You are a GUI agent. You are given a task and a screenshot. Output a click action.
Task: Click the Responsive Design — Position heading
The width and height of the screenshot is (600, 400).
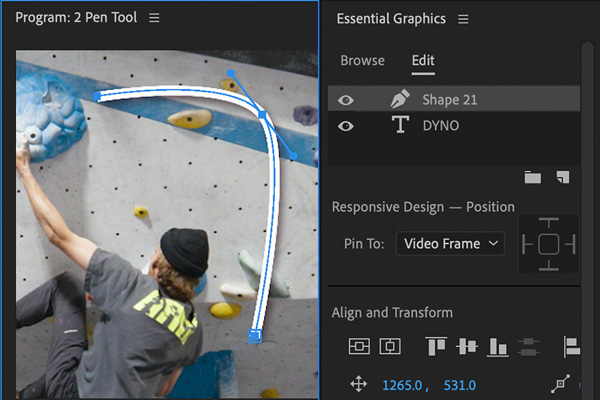(423, 207)
